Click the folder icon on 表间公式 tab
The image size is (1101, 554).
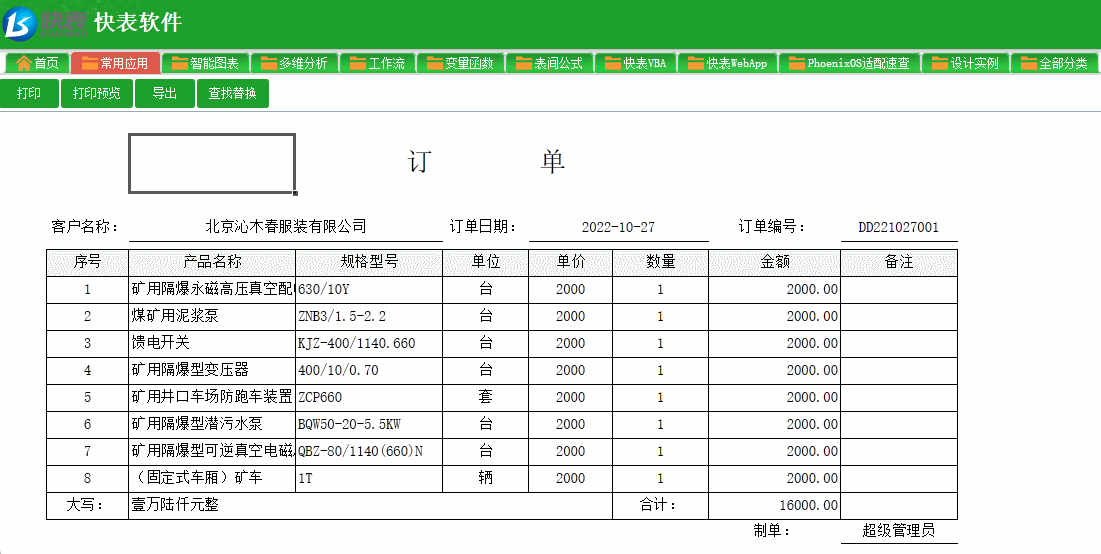[x=524, y=63]
